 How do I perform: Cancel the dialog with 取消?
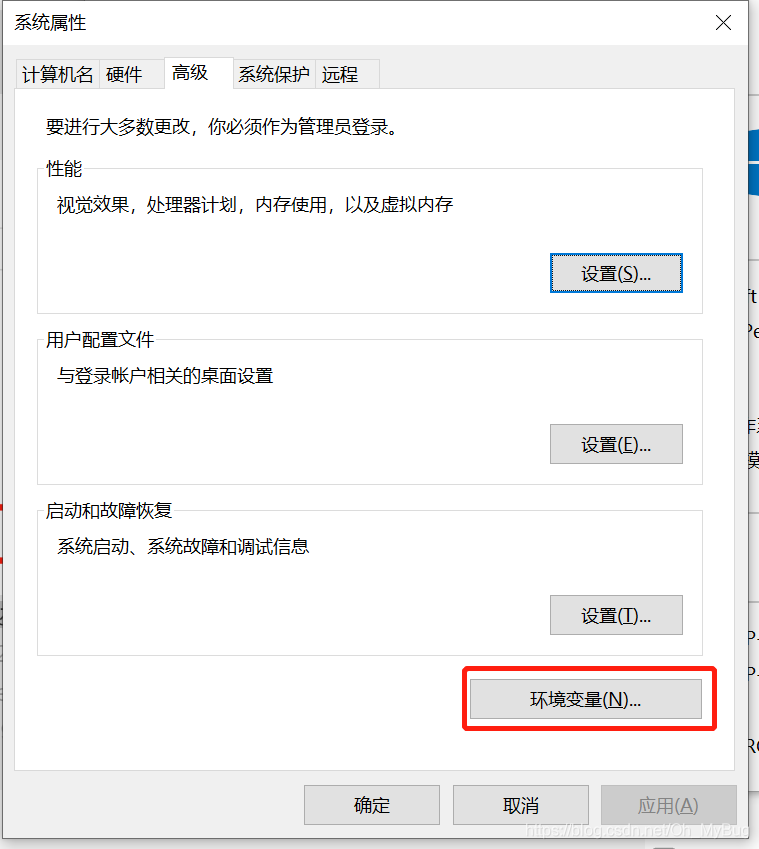tap(521, 805)
